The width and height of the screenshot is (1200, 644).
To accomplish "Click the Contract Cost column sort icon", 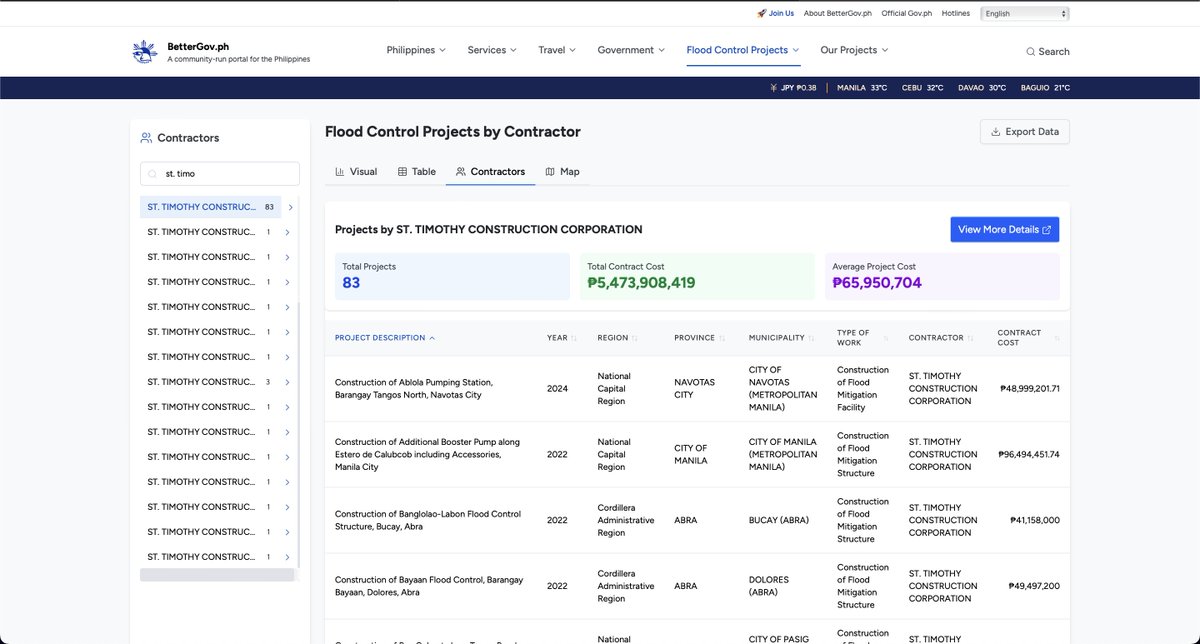I will [1057, 338].
